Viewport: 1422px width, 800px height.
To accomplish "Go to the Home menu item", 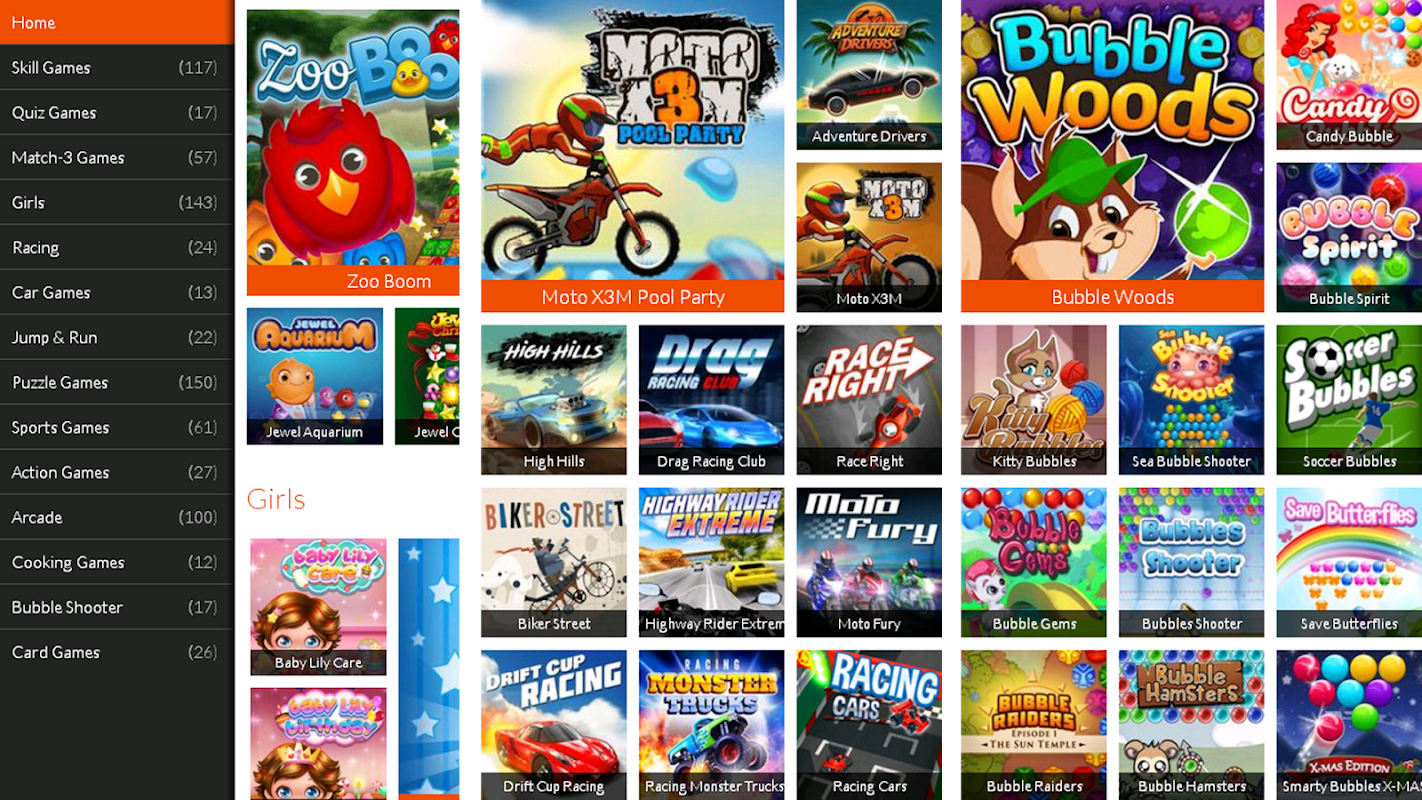I will pyautogui.click(x=117, y=22).
